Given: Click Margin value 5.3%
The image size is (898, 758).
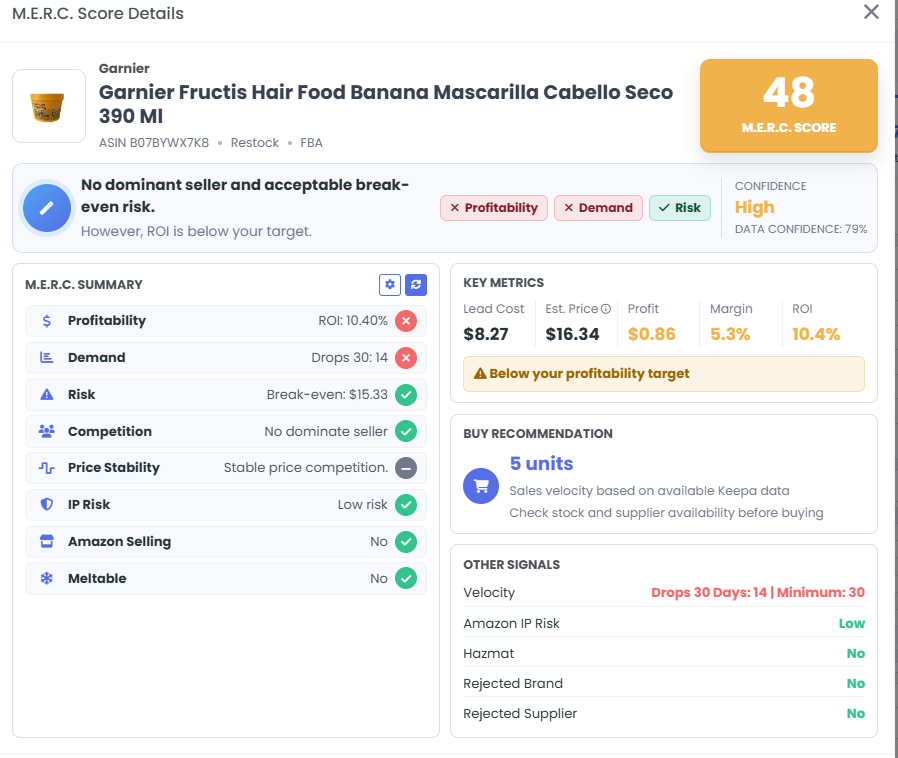Looking at the screenshot, I should [730, 334].
